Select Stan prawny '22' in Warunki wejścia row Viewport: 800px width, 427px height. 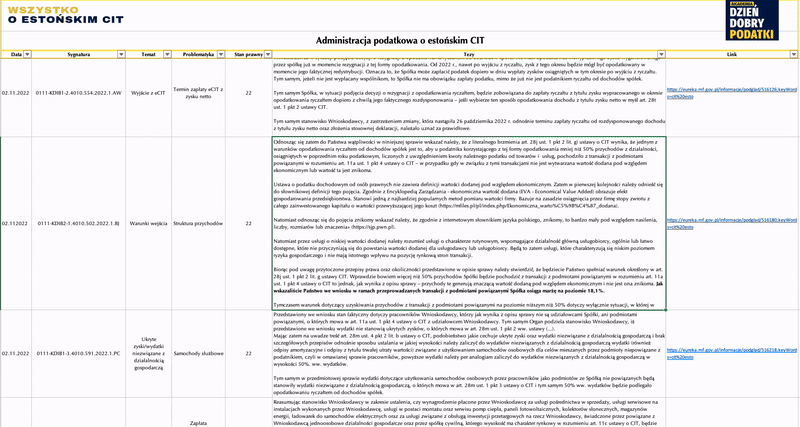coord(248,223)
